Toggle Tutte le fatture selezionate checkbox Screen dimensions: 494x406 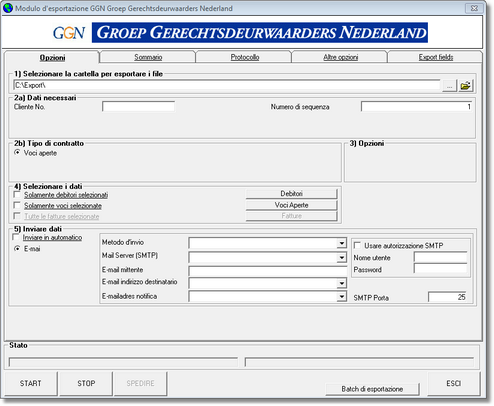point(17,216)
